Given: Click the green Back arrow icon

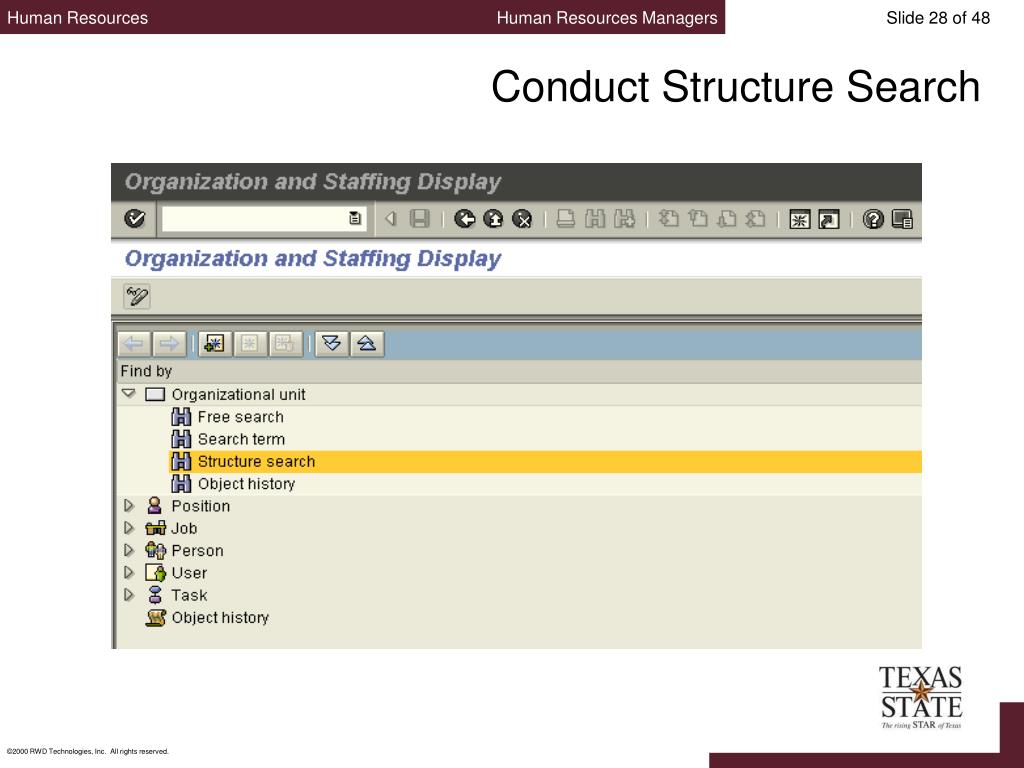Looking at the screenshot, I should [x=464, y=219].
